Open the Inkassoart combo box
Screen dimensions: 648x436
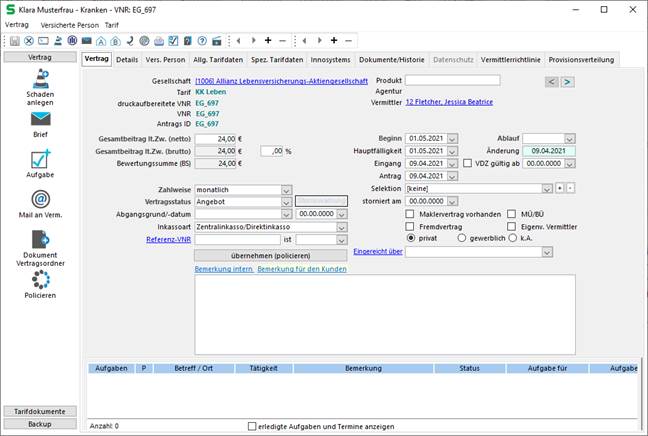click(x=343, y=227)
